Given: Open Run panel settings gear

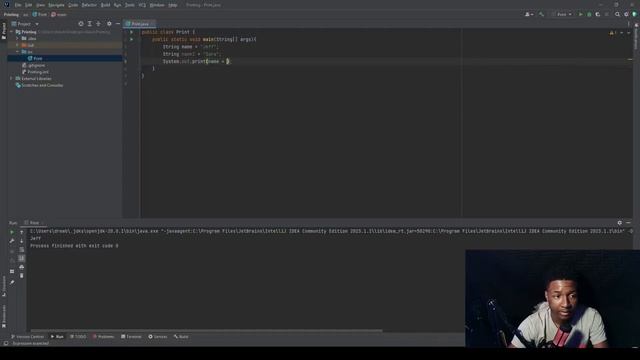Looking at the screenshot, I should (x=620, y=223).
